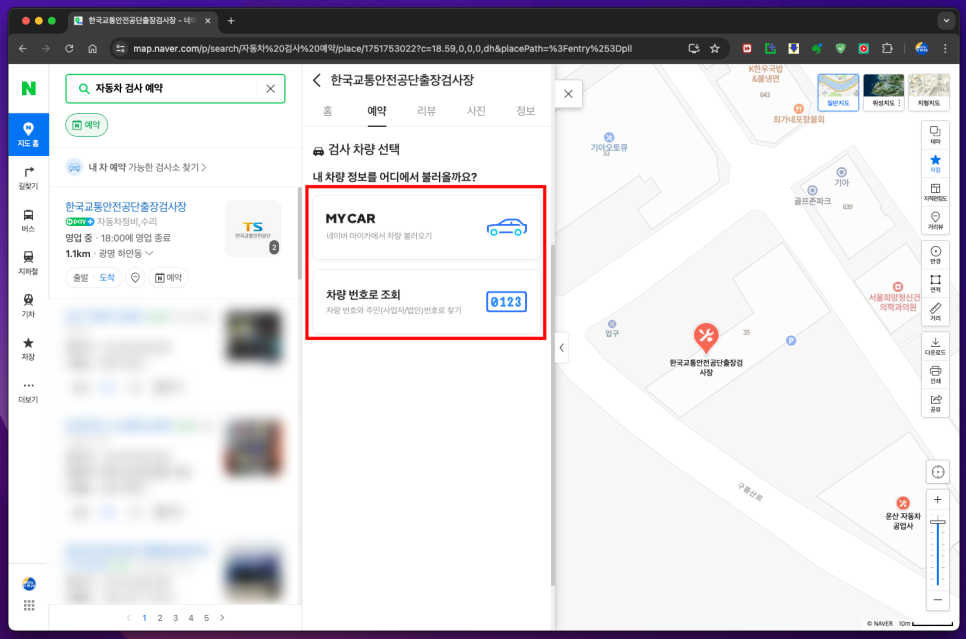The image size is (966, 639).
Task: Enable 지적편집도 cadastral map overlay
Action: [935, 192]
